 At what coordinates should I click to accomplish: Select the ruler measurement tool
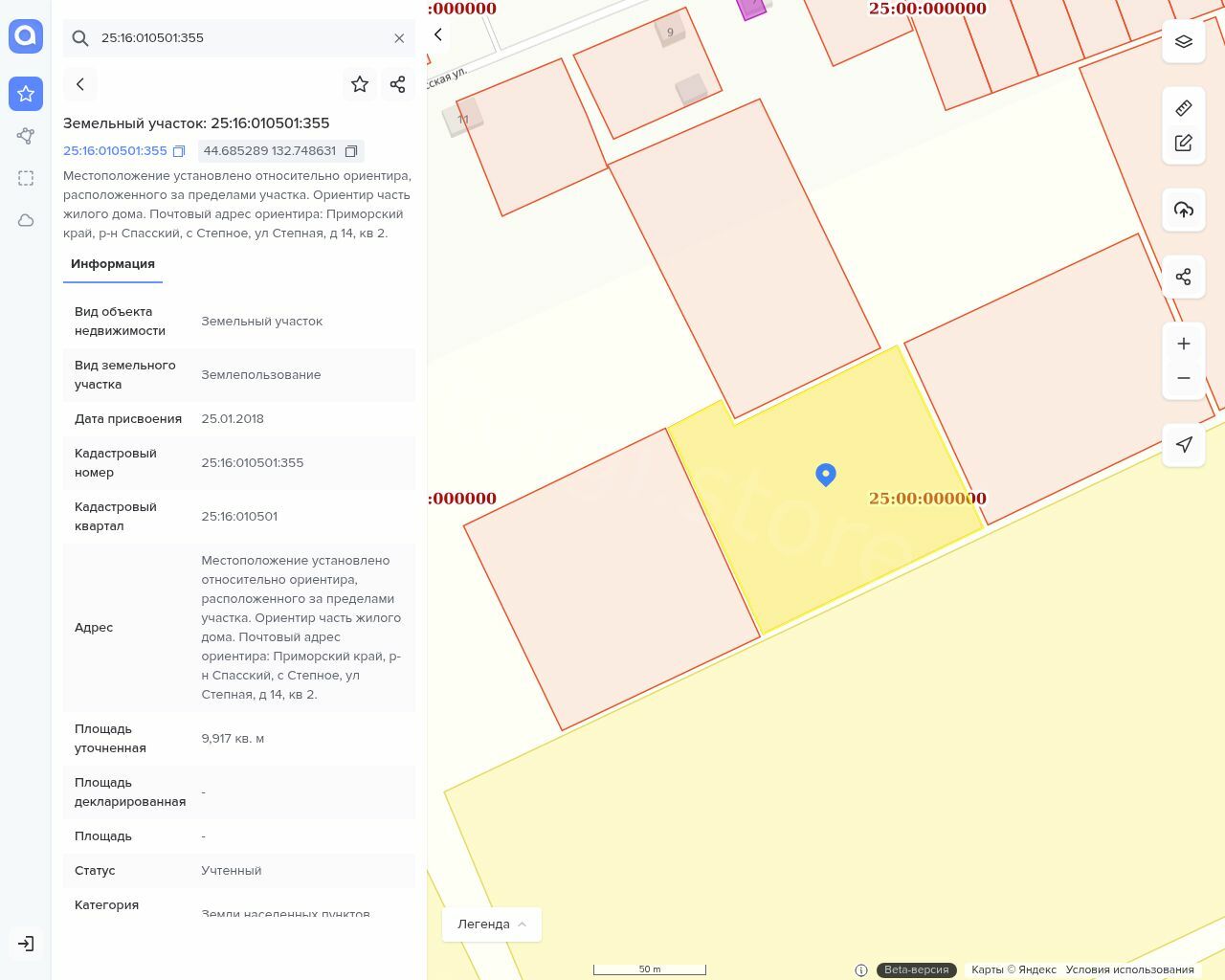pyautogui.click(x=1184, y=108)
